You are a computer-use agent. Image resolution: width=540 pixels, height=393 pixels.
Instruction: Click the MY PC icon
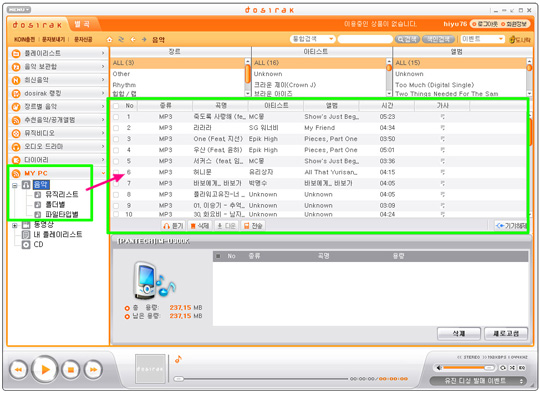[16, 173]
